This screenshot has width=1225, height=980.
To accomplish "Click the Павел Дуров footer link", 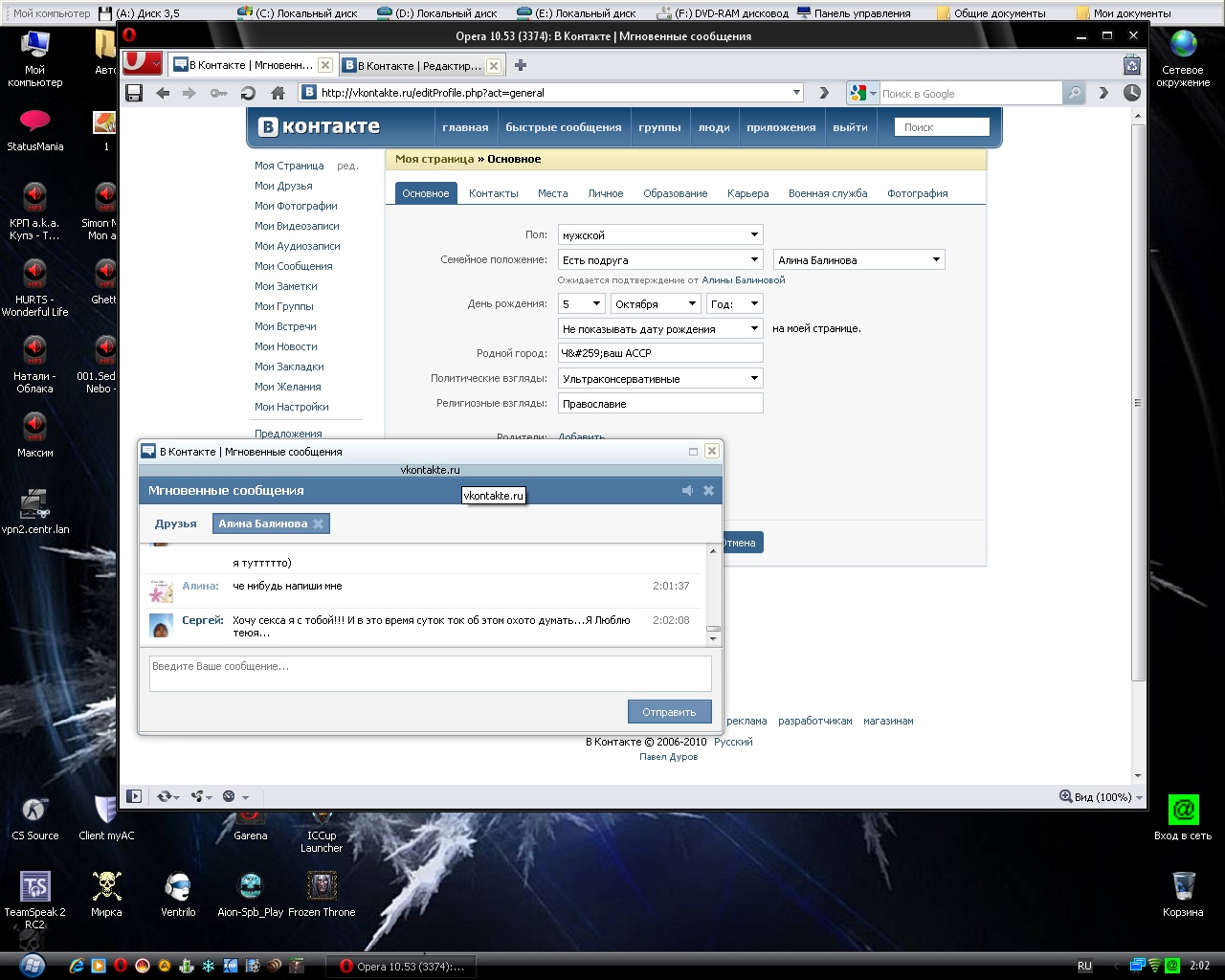I will 669,757.
